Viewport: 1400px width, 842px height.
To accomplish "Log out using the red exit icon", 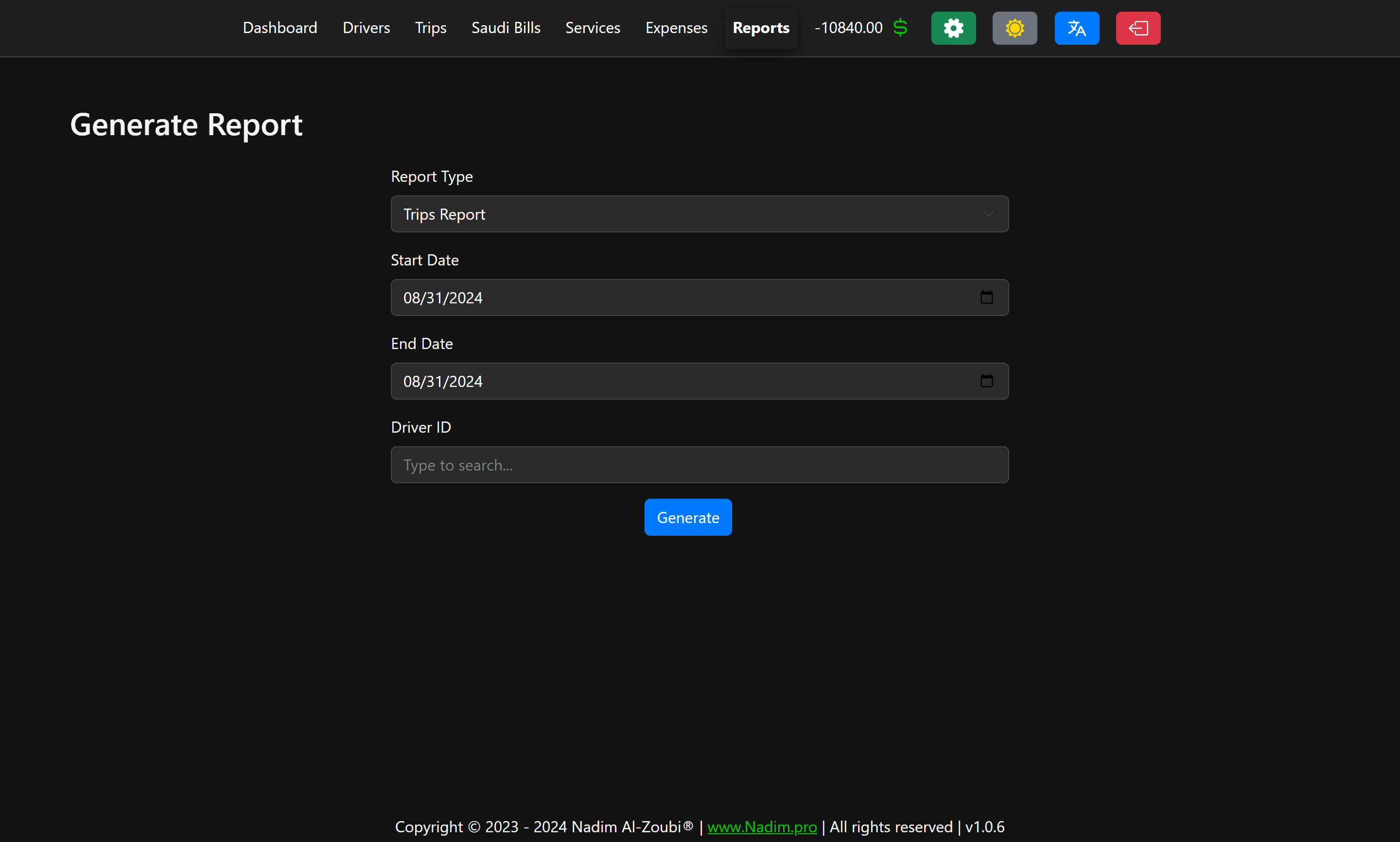I will 1137,28.
